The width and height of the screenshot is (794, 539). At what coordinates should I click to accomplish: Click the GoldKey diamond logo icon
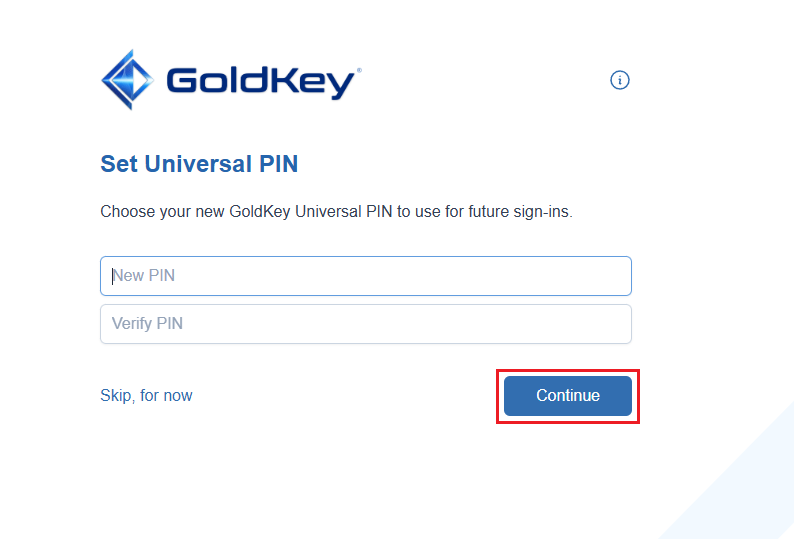click(x=127, y=79)
